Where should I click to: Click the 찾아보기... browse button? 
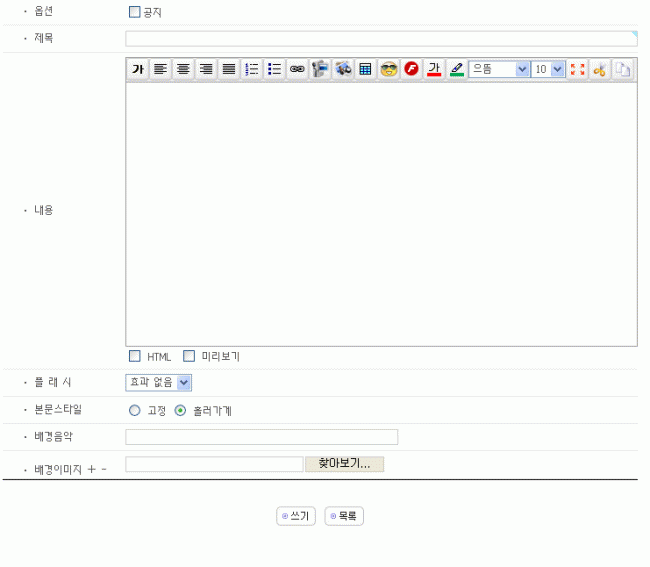[x=344, y=464]
